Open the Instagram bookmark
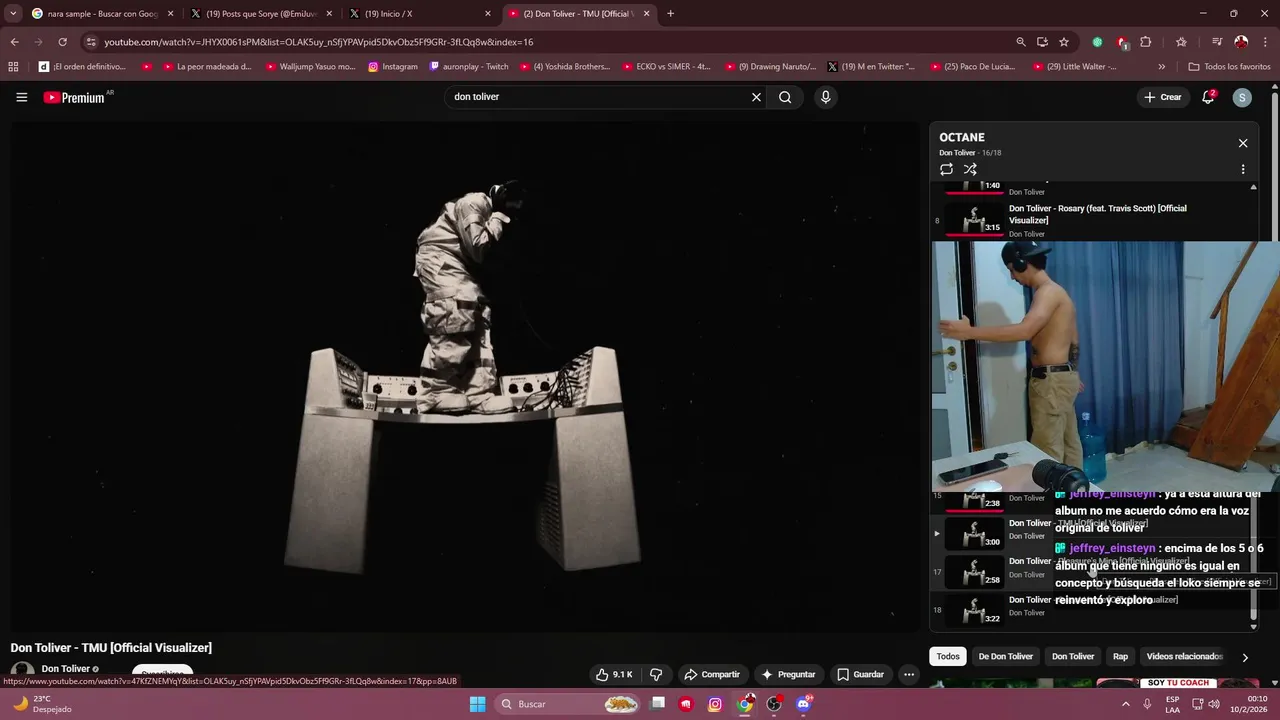 (x=393, y=67)
